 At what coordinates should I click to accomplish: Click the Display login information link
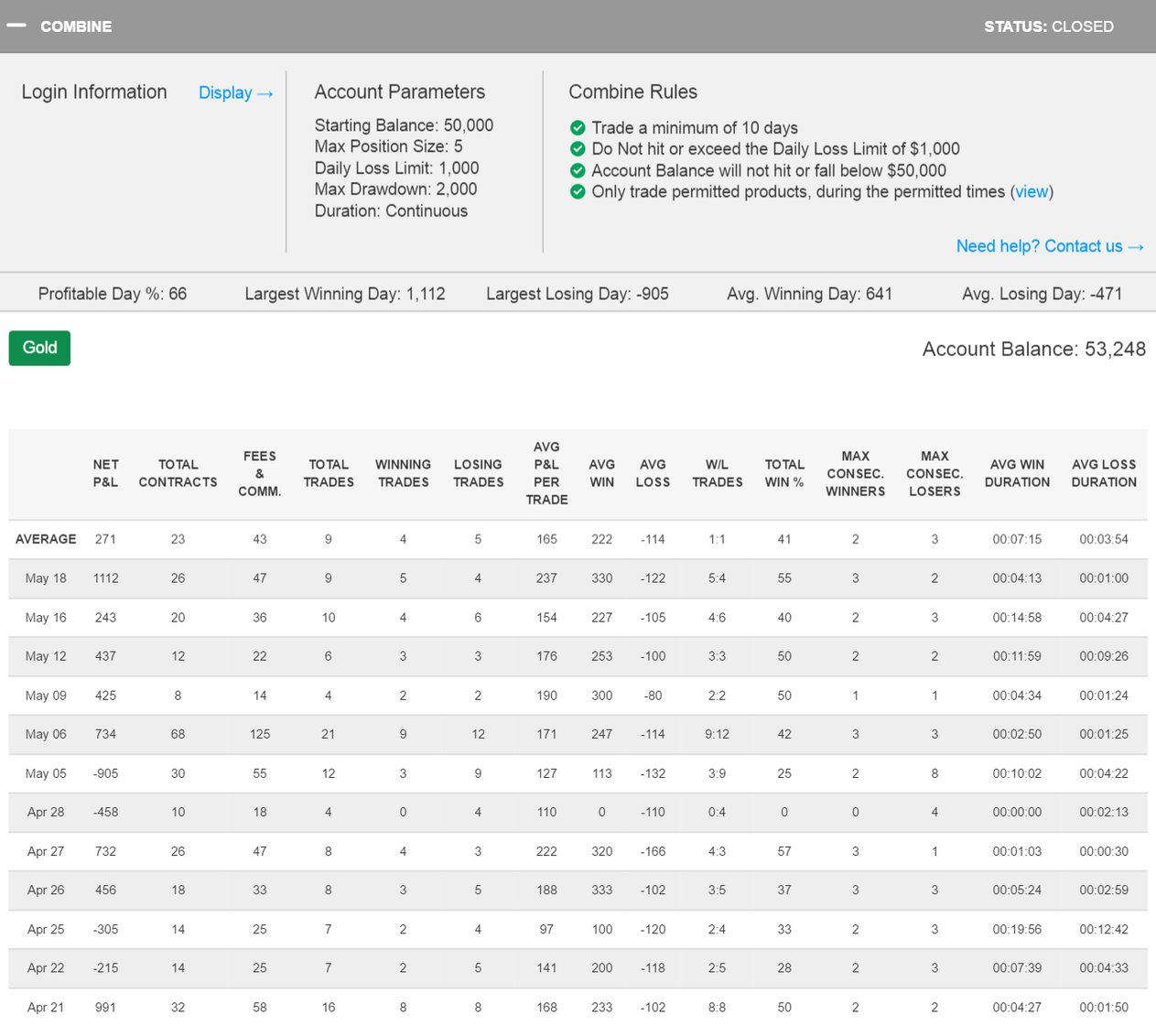235,92
